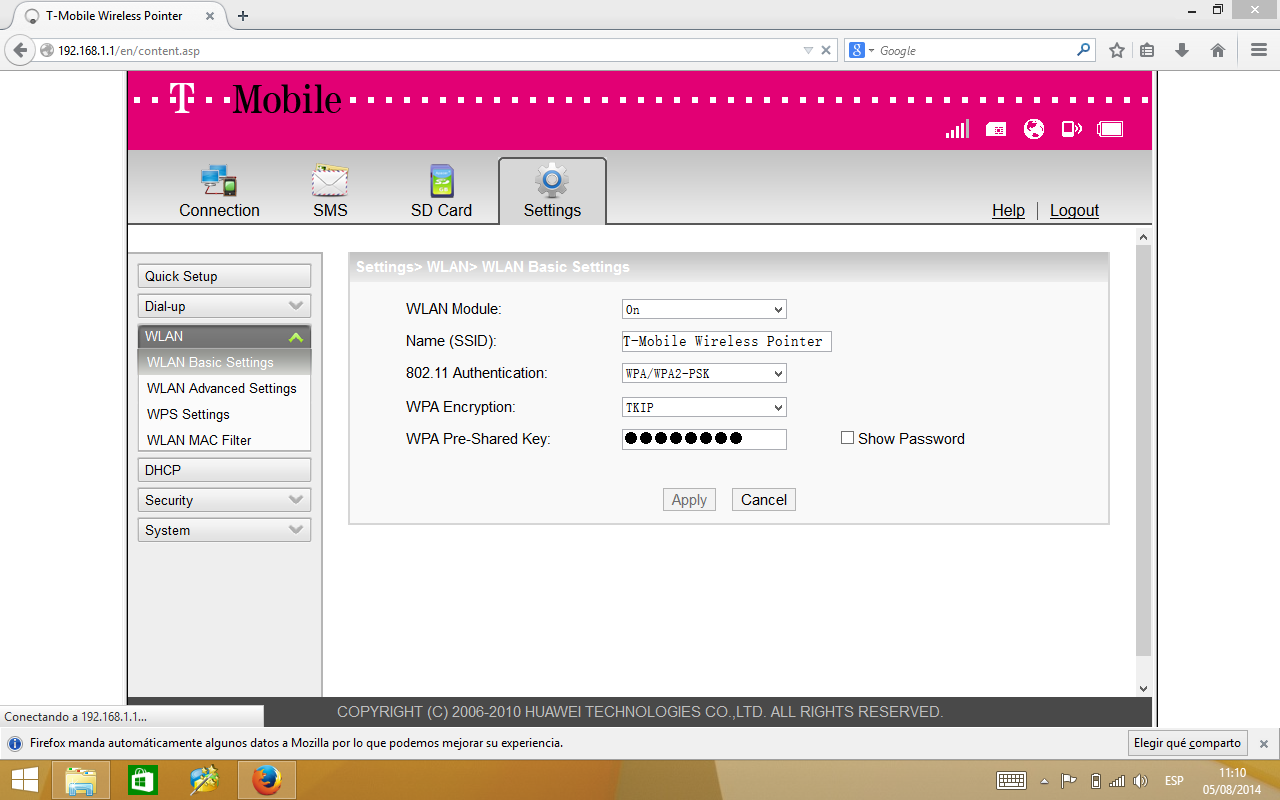Viewport: 1280px width, 800px height.
Task: Open the SMS envelope icon
Action: 330,181
